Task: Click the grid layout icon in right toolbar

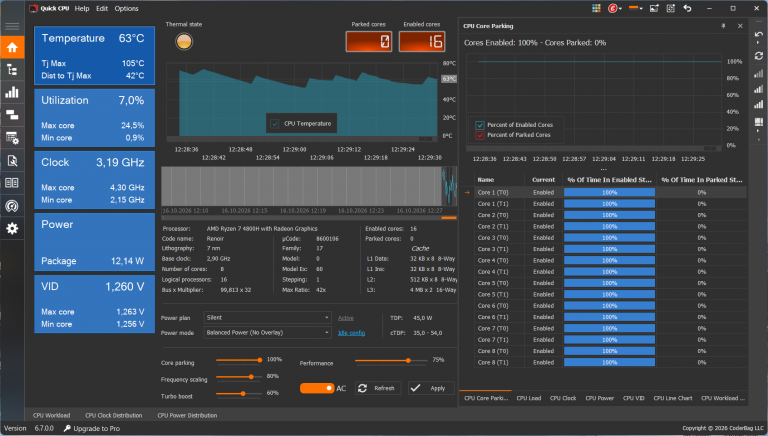Action: (x=759, y=121)
